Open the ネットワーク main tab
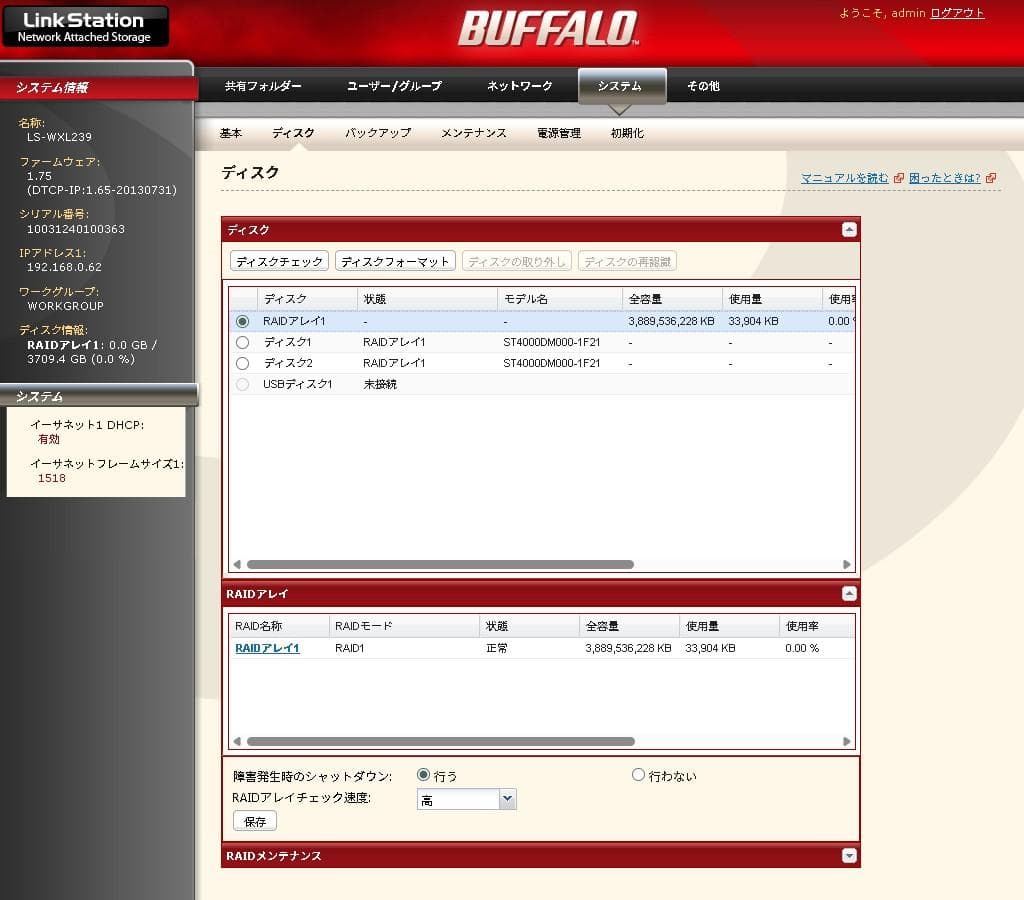The image size is (1024, 900). (x=519, y=86)
